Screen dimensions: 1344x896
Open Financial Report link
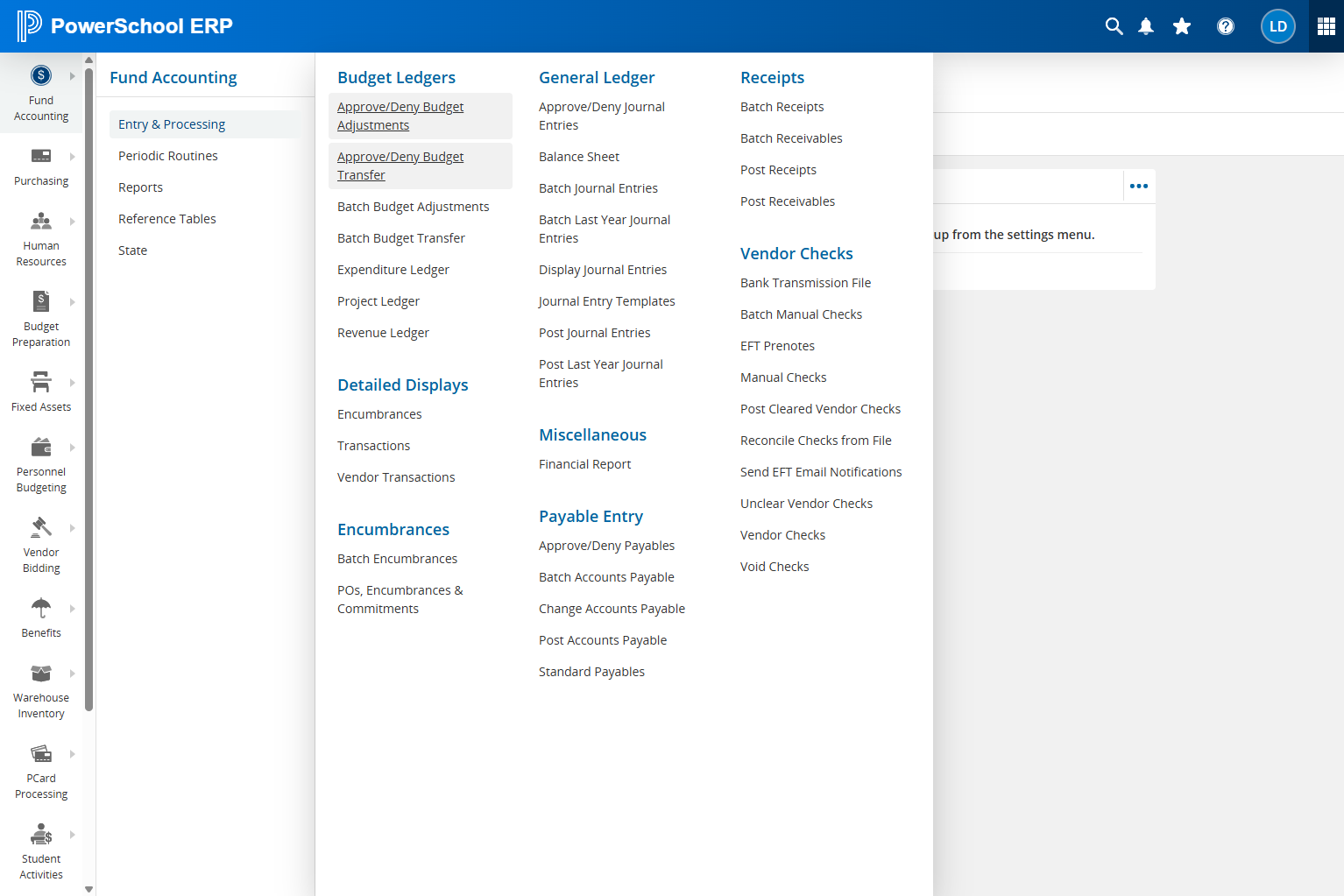click(585, 464)
